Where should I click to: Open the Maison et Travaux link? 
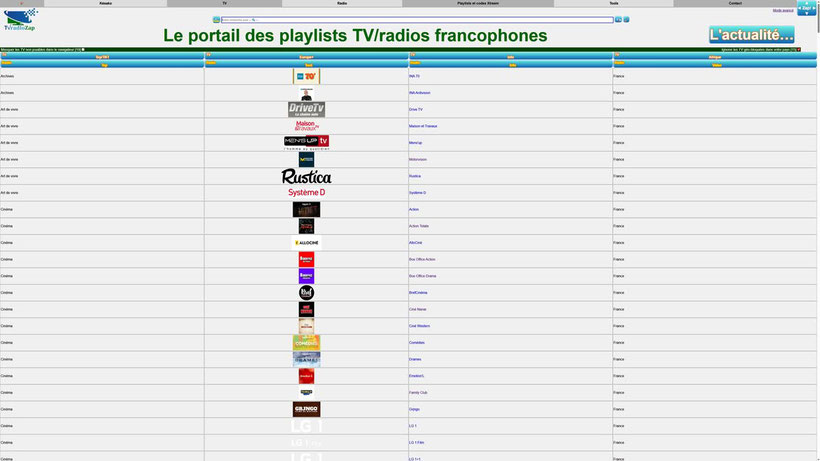click(x=423, y=126)
